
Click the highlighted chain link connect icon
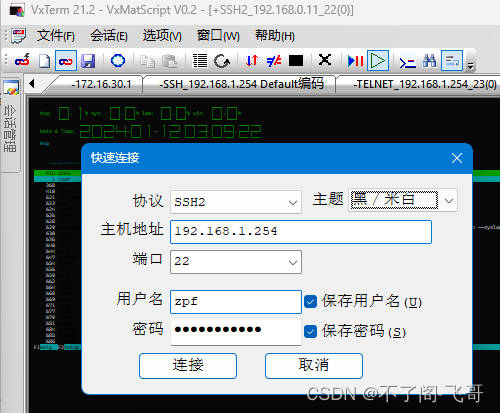(x=66, y=61)
